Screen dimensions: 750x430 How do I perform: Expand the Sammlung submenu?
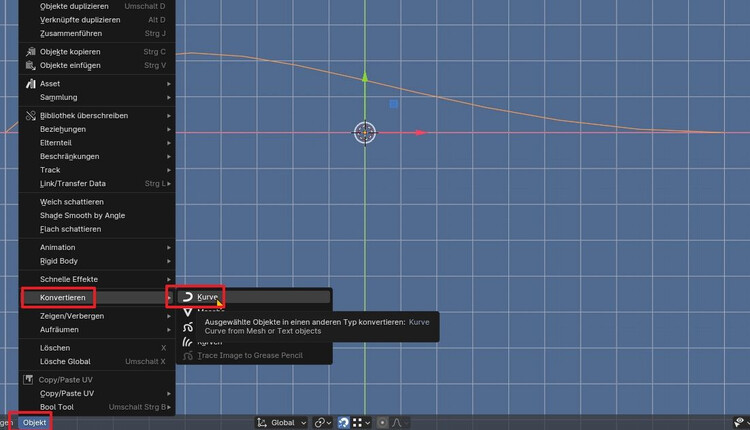pos(97,98)
